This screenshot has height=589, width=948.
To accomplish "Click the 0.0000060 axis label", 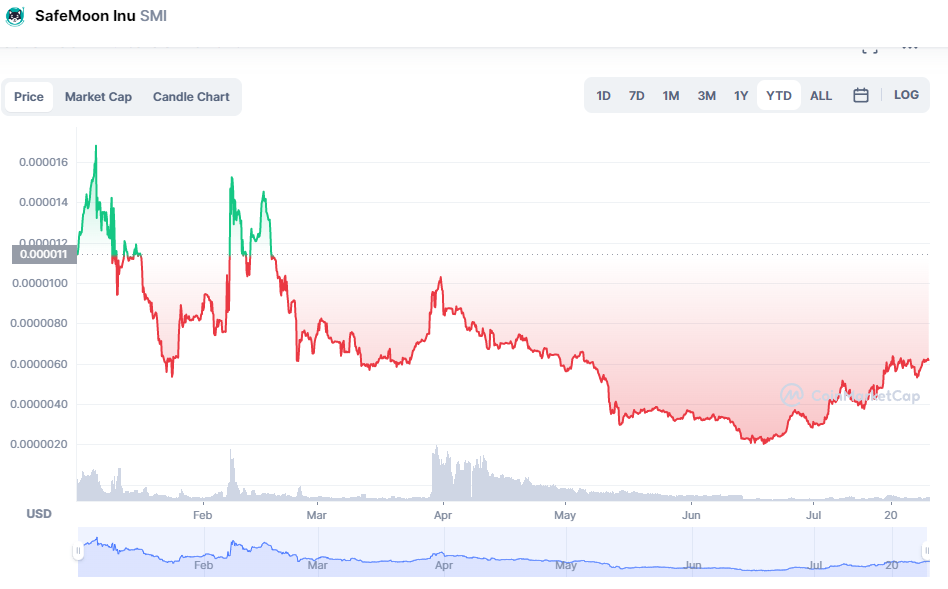I will tap(39, 364).
